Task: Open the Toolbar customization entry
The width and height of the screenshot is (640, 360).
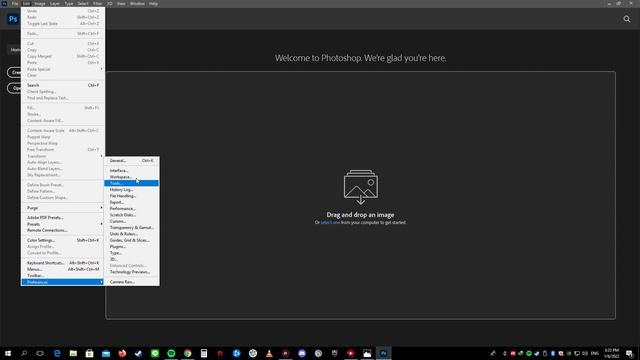Action: point(63,276)
